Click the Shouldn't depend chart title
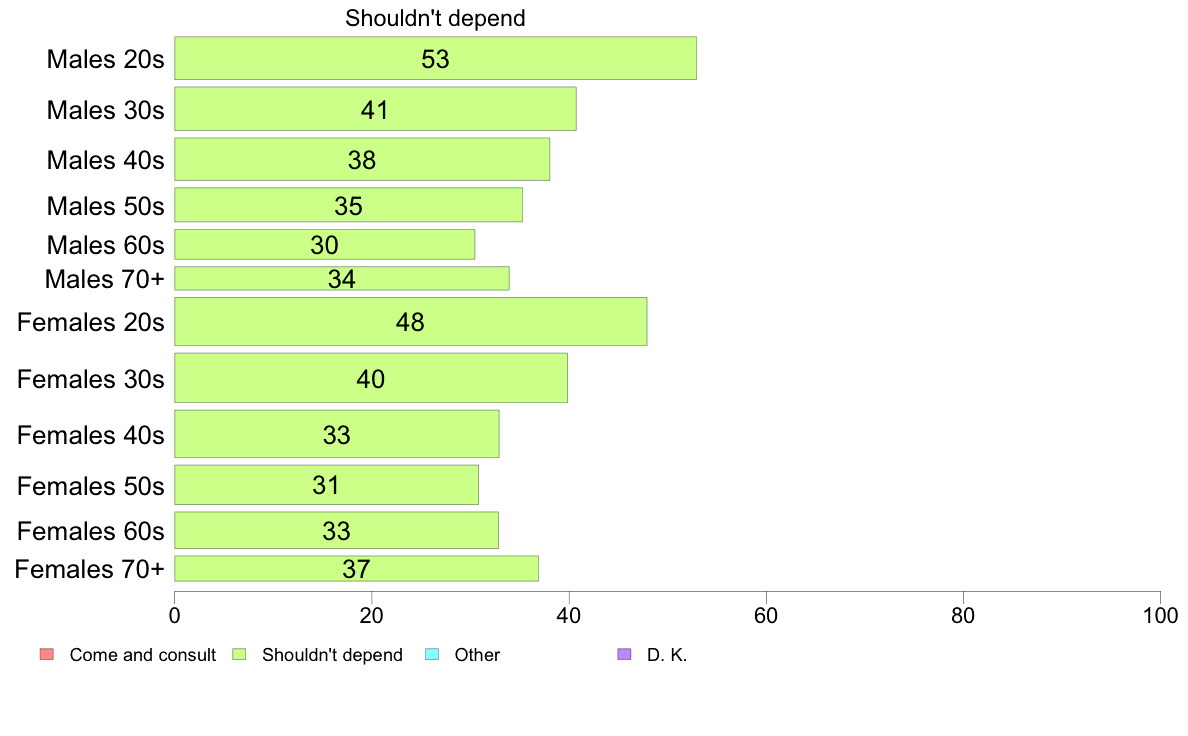This screenshot has height=736, width=1188. tap(435, 18)
